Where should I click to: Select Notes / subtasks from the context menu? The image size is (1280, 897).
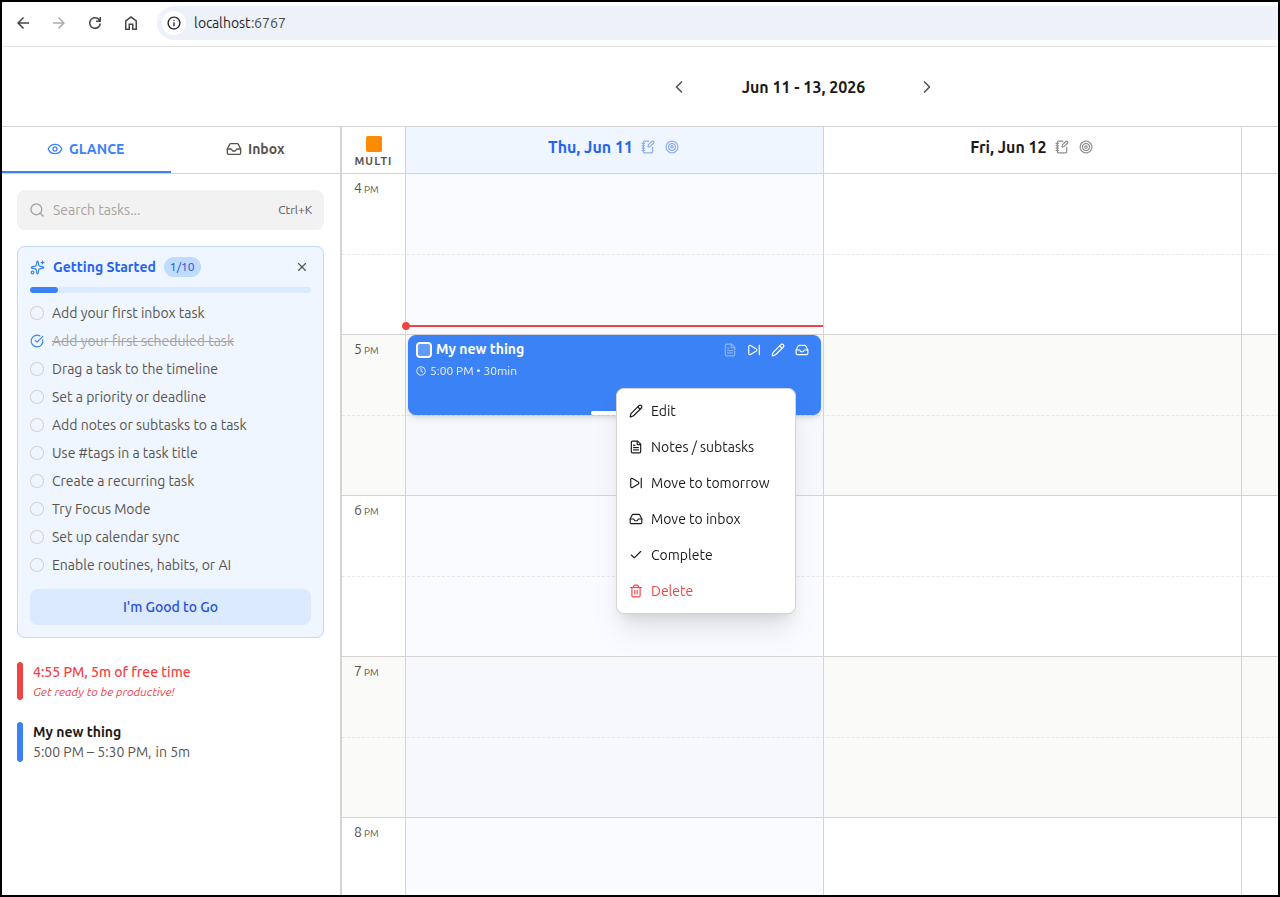pos(706,447)
